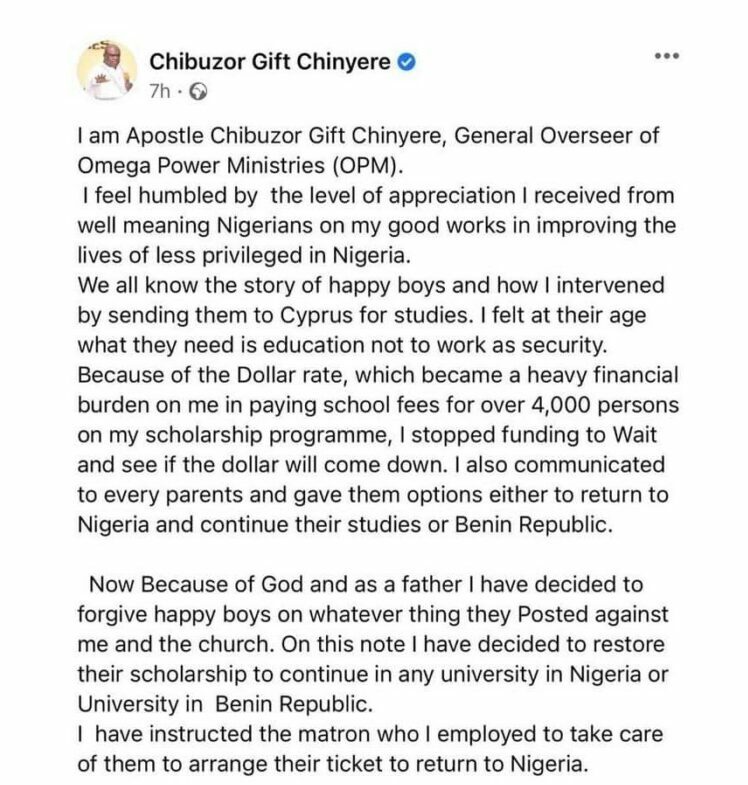Image resolution: width=748 pixels, height=785 pixels.
Task: Click the line 'forgive happy boys on whatever'
Action: click(x=370, y=614)
